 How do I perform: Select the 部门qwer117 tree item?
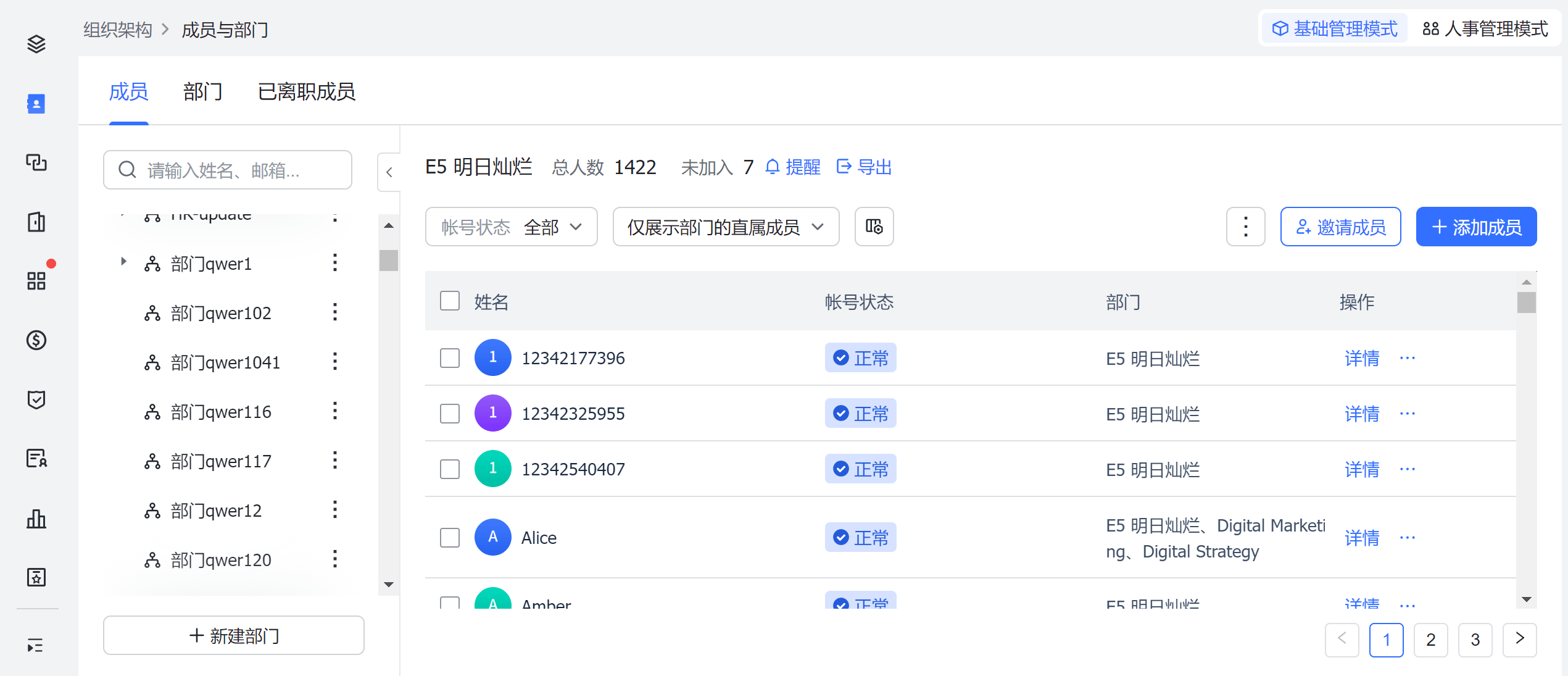[x=221, y=461]
